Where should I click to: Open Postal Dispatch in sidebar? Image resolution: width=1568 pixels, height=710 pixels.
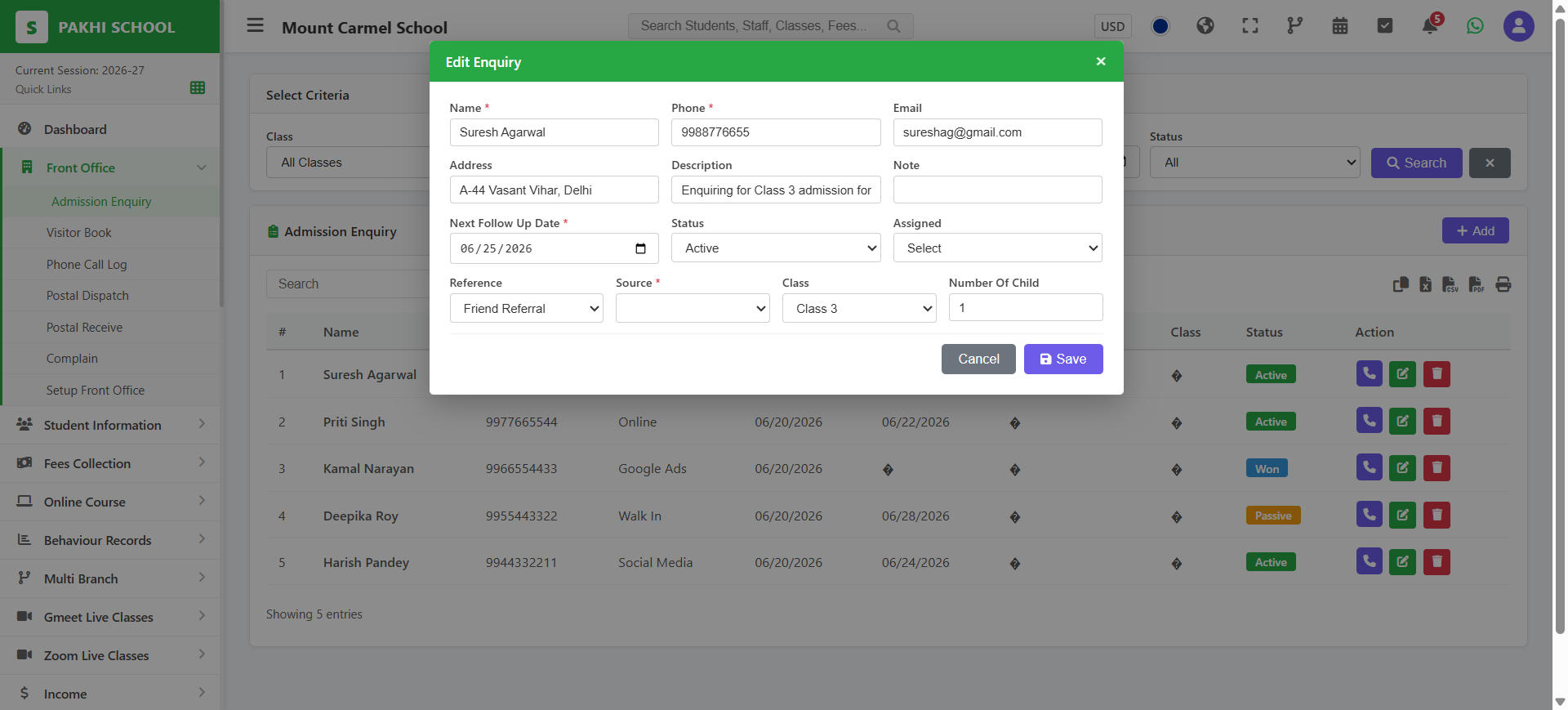[x=87, y=296]
